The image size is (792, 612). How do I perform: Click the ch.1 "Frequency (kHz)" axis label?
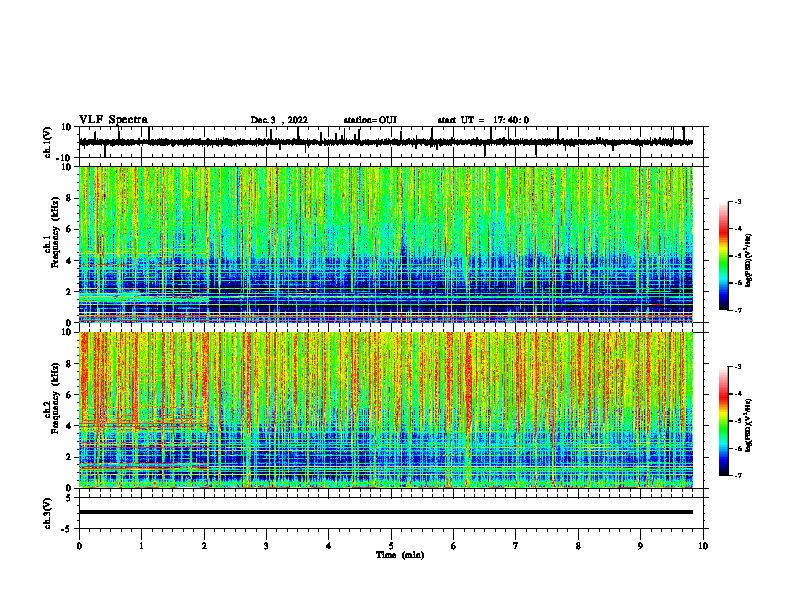point(56,232)
